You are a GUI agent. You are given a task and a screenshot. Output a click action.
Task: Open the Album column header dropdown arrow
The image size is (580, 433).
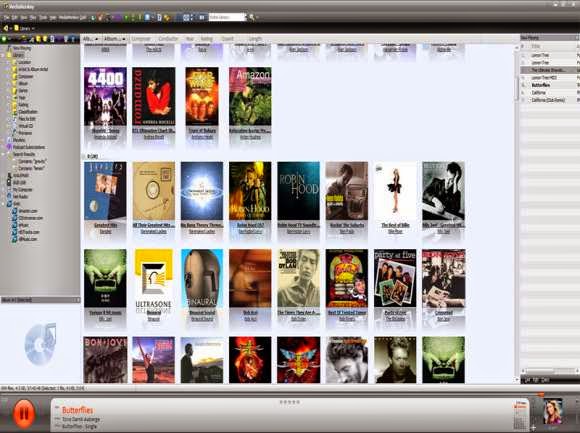[124, 39]
